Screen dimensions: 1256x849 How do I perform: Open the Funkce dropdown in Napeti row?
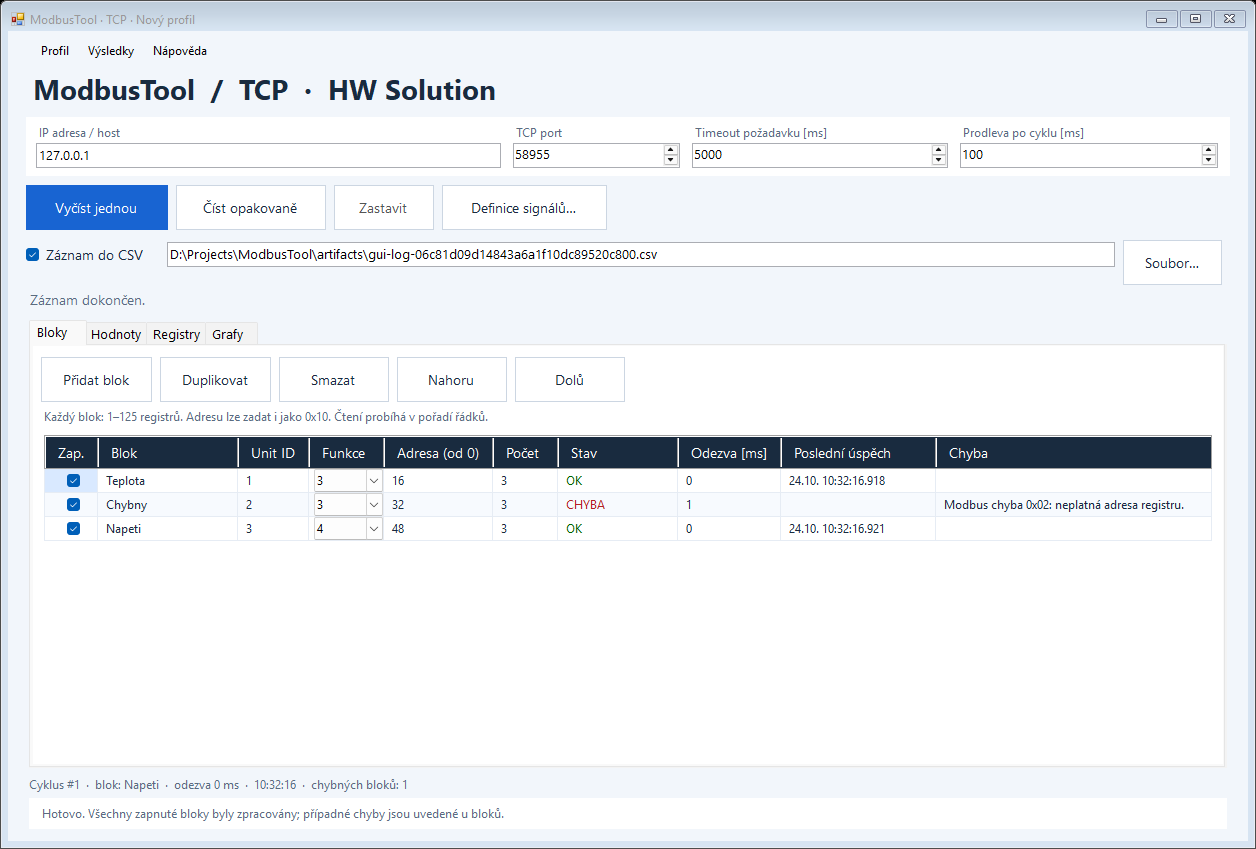tap(374, 529)
